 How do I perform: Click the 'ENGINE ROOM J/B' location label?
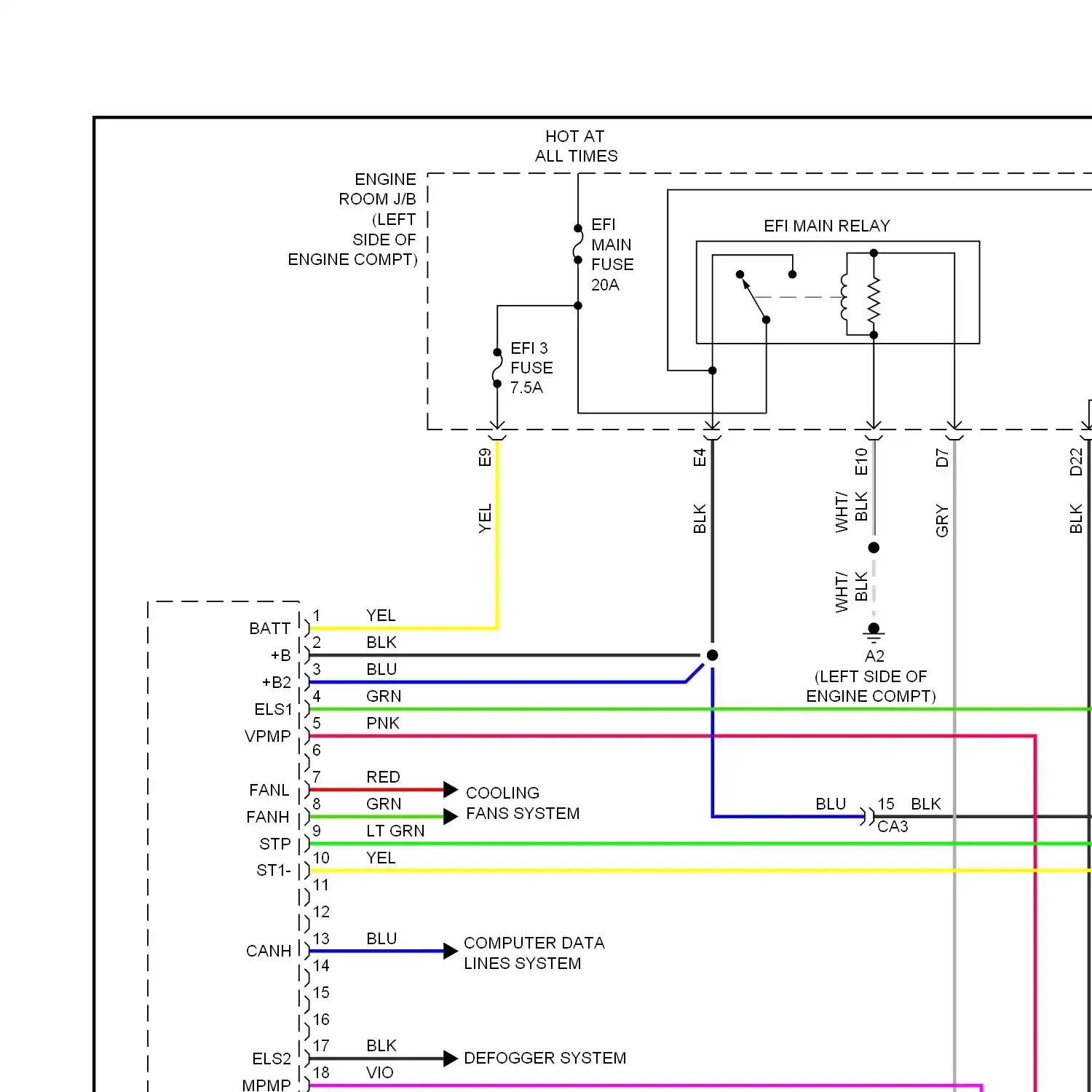tap(353, 219)
